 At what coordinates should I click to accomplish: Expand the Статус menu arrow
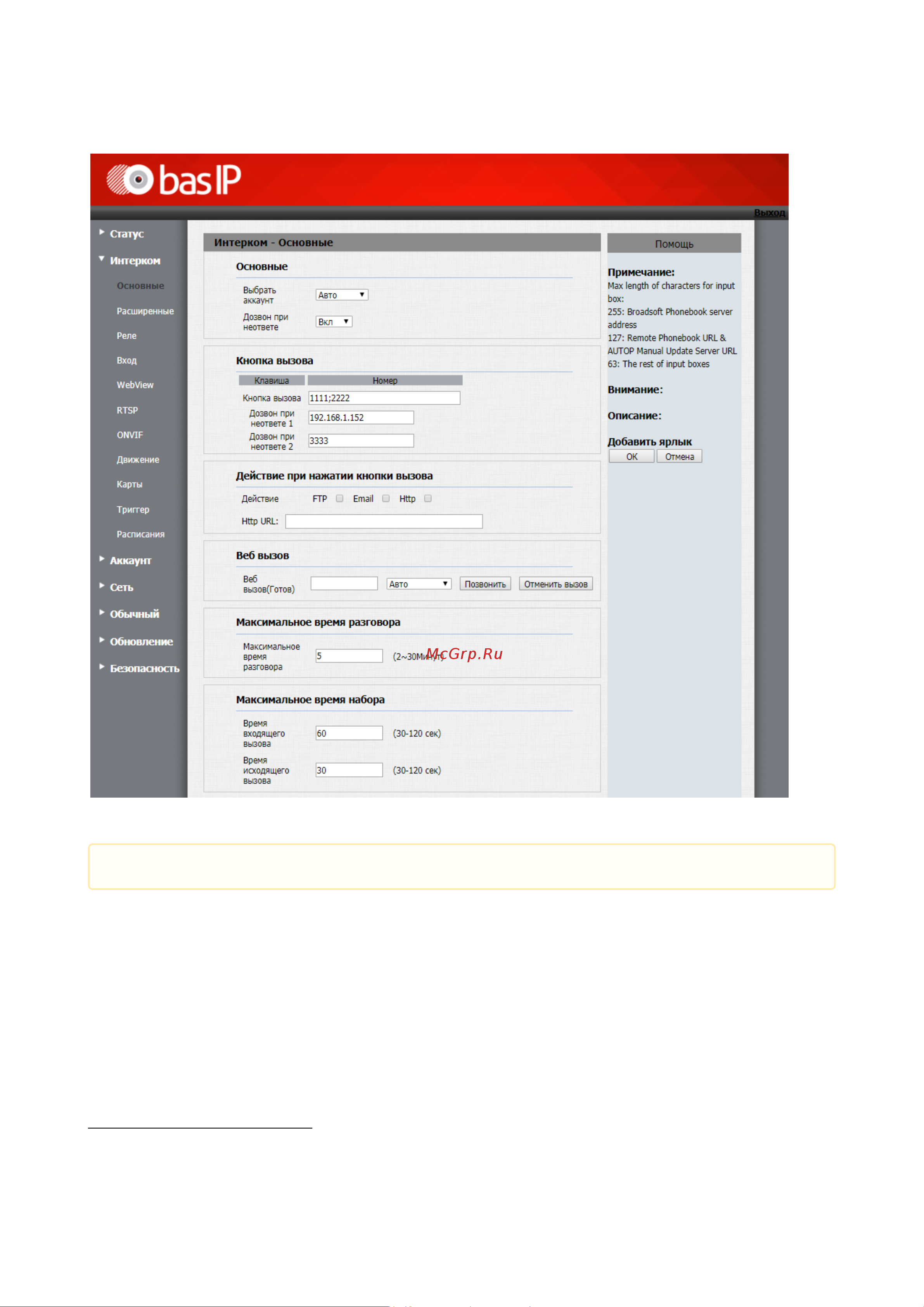102,232
